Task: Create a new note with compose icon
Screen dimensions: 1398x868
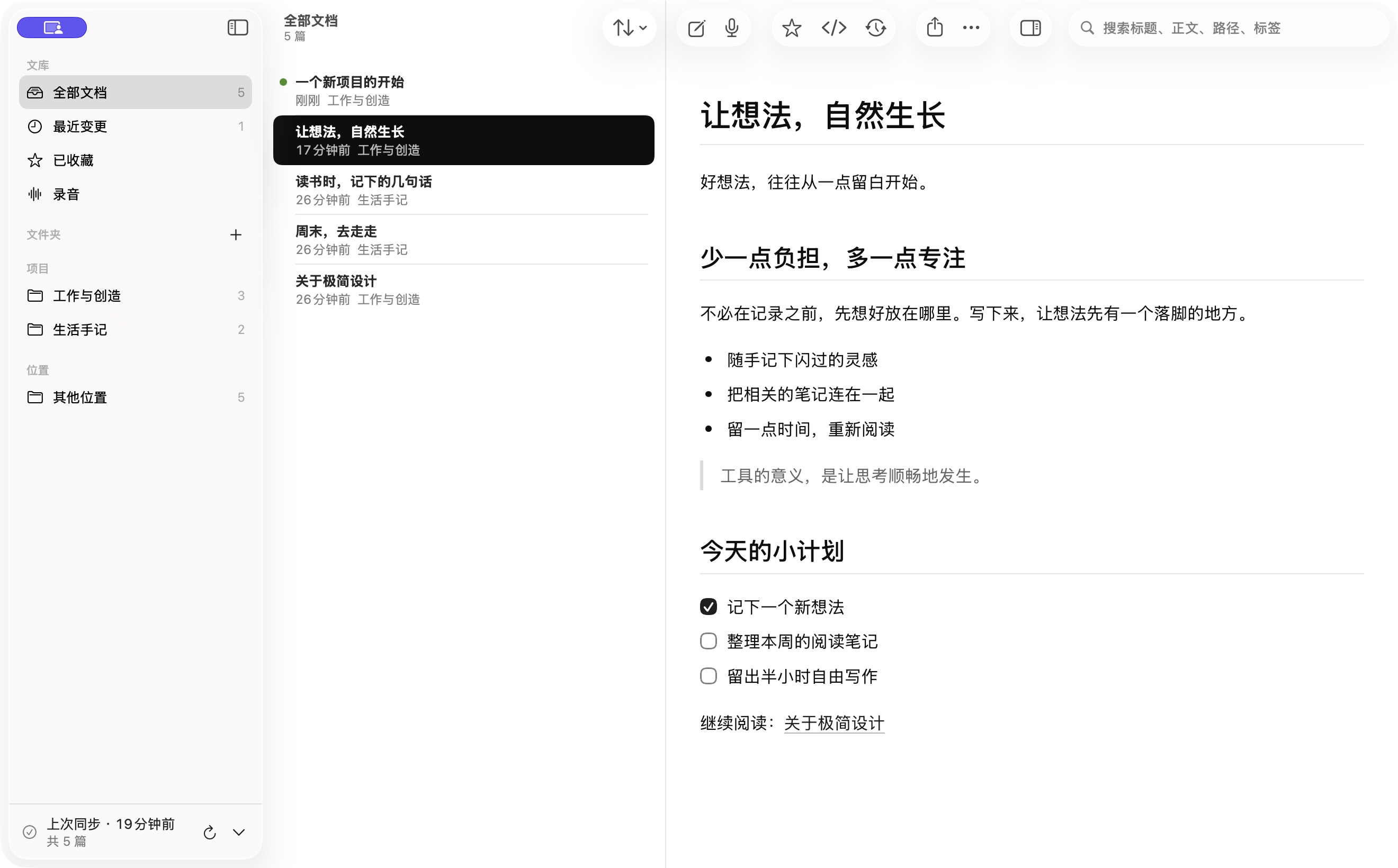Action: pyautogui.click(x=696, y=28)
